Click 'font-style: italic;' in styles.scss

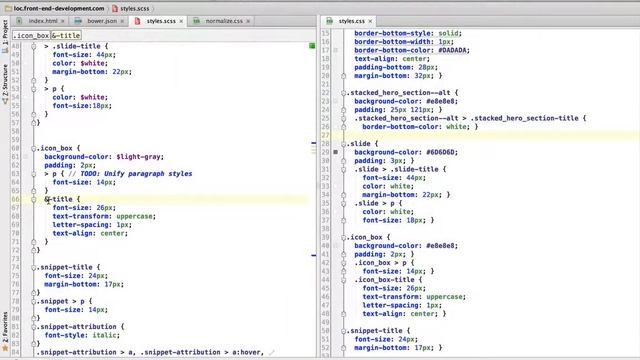click(82, 335)
